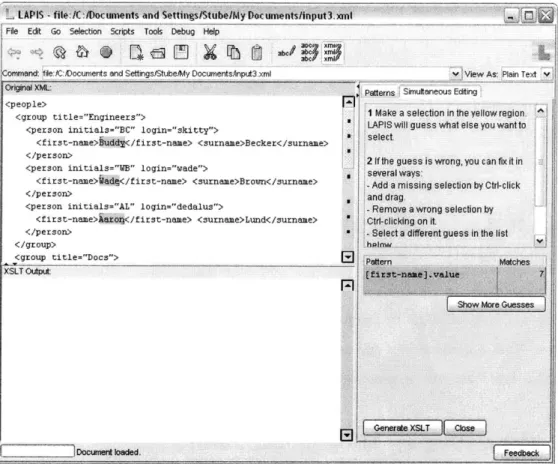The width and height of the screenshot is (558, 464).
Task: Click highlighted name Wade in XML
Action: 109,181
